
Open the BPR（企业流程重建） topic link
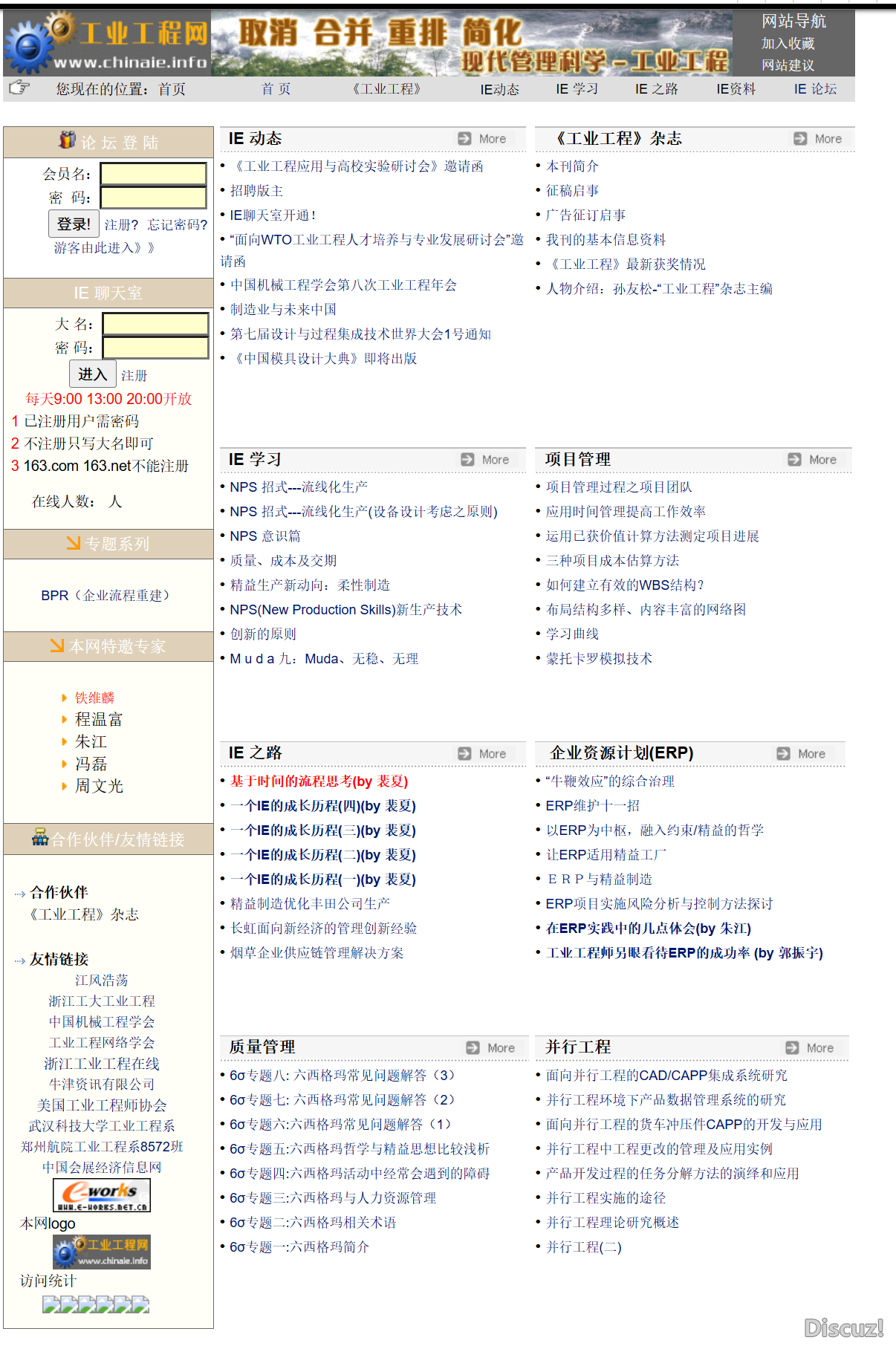106,596
